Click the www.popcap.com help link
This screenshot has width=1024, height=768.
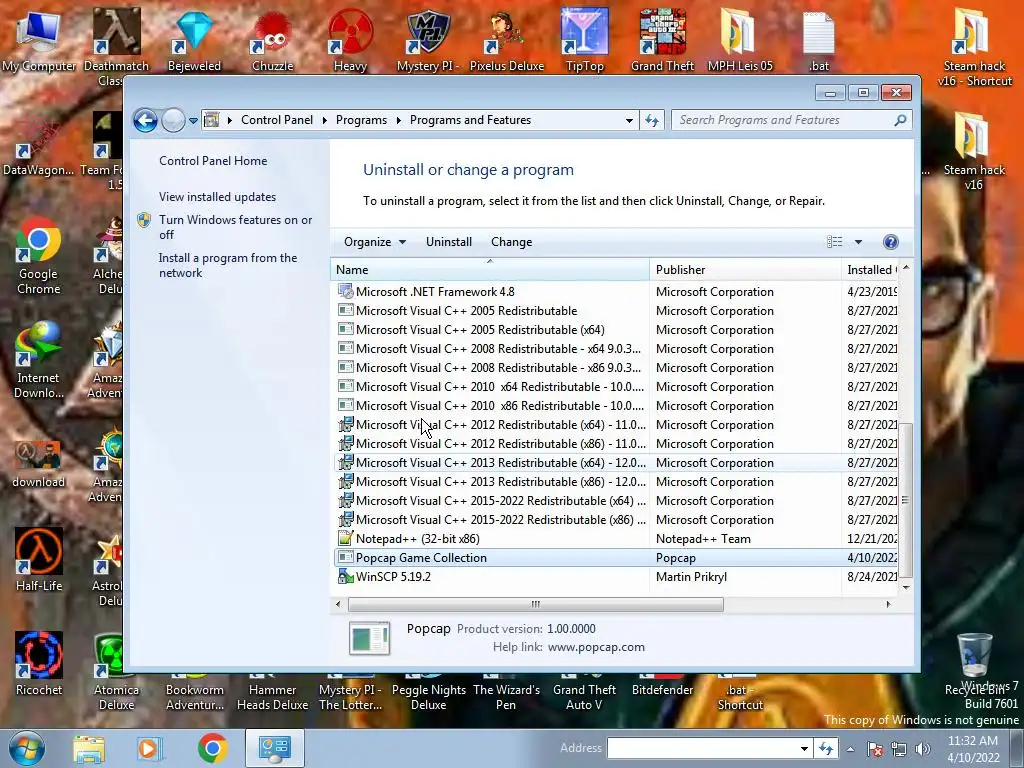click(x=596, y=647)
